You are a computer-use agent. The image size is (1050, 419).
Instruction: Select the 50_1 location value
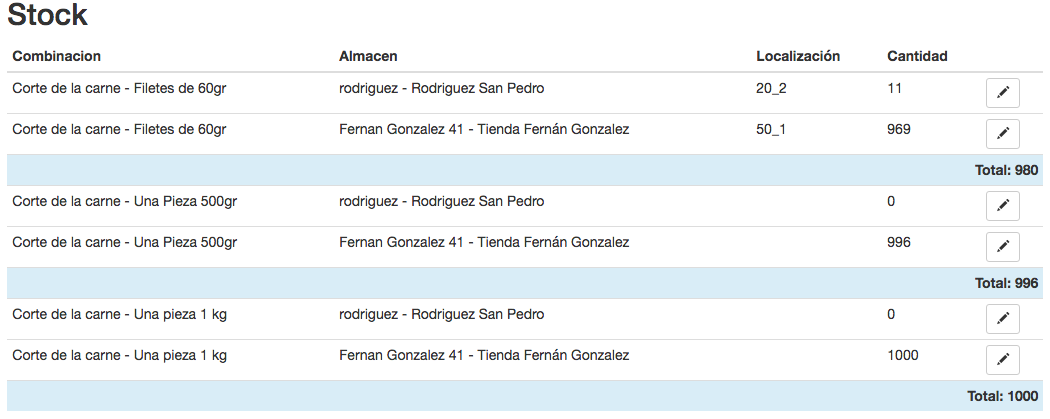pos(771,130)
